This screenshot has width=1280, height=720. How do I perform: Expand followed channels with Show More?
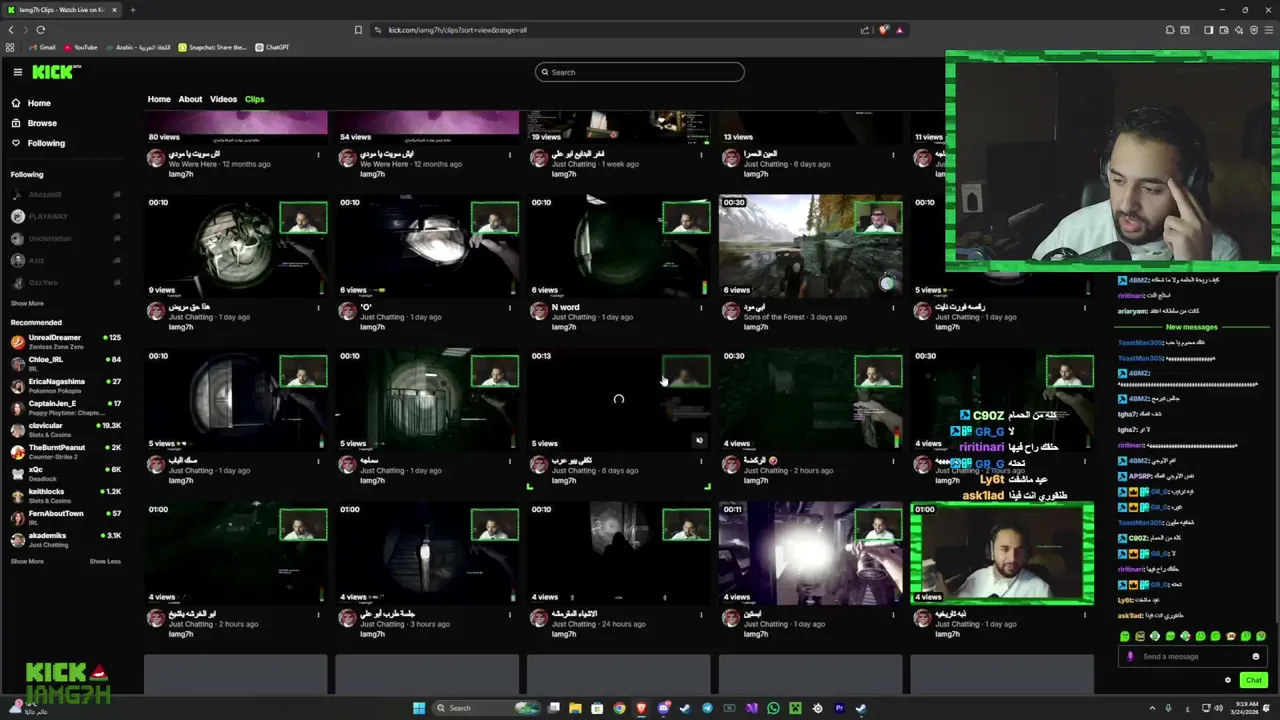27,303
